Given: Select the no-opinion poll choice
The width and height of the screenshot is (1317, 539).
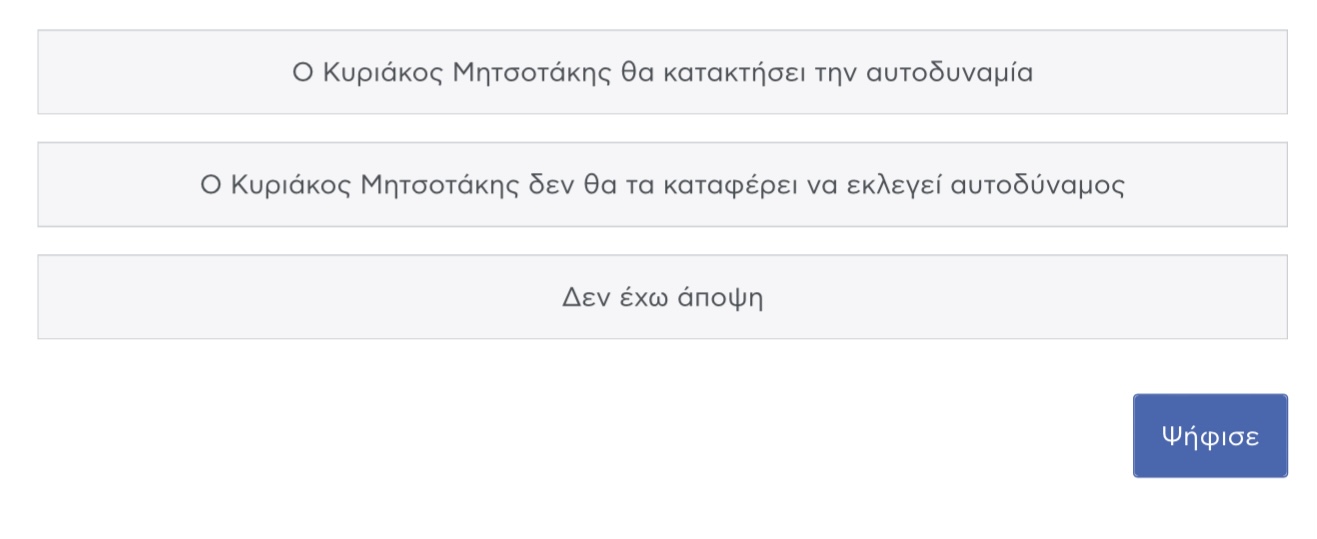Looking at the screenshot, I should pos(662,297).
